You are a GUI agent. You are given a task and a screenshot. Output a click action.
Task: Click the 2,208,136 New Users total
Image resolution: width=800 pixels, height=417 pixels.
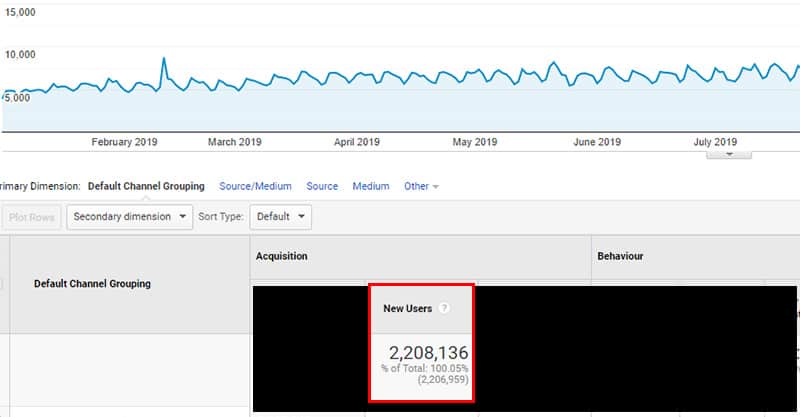pos(427,353)
